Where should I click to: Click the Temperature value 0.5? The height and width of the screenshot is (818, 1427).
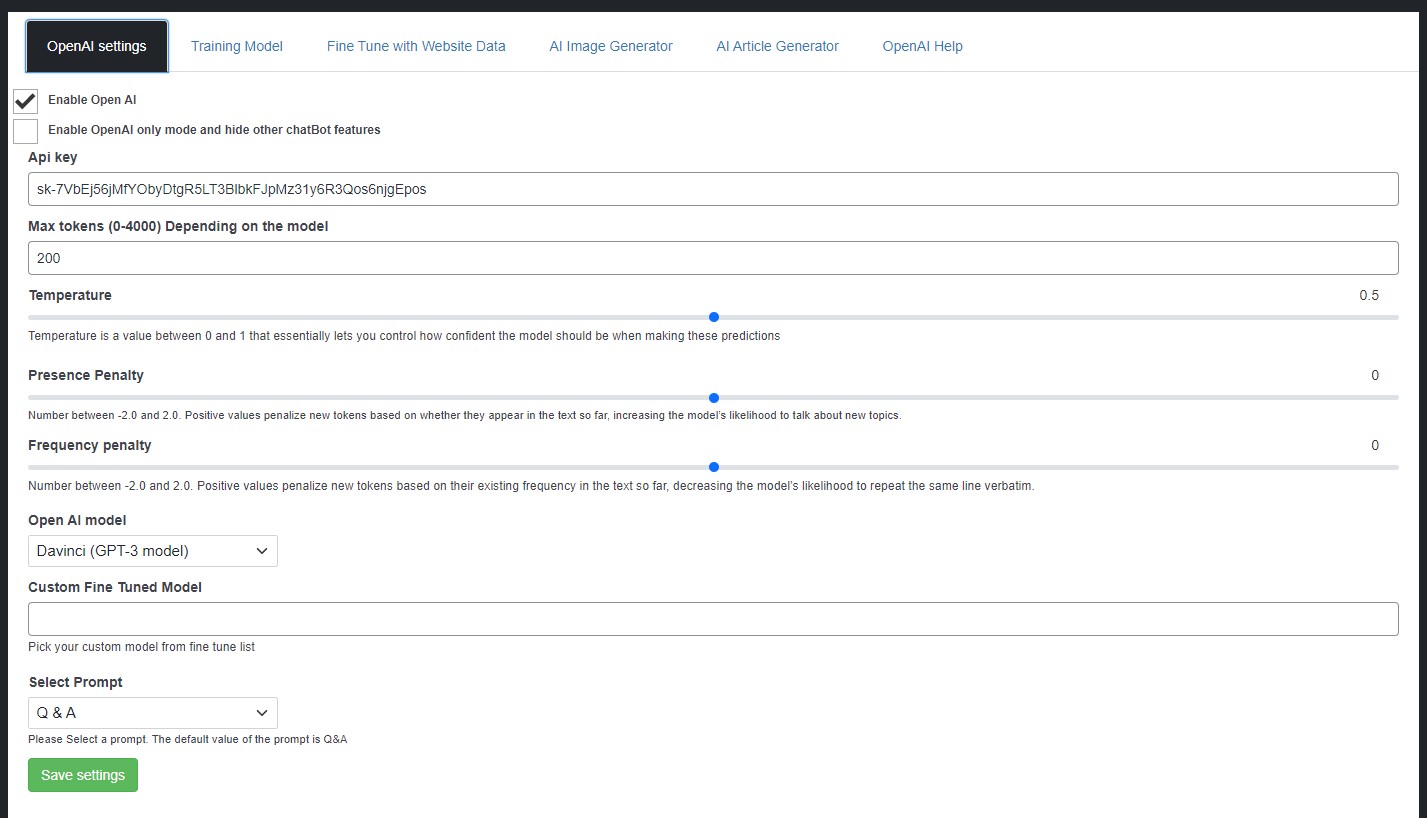click(x=1369, y=295)
